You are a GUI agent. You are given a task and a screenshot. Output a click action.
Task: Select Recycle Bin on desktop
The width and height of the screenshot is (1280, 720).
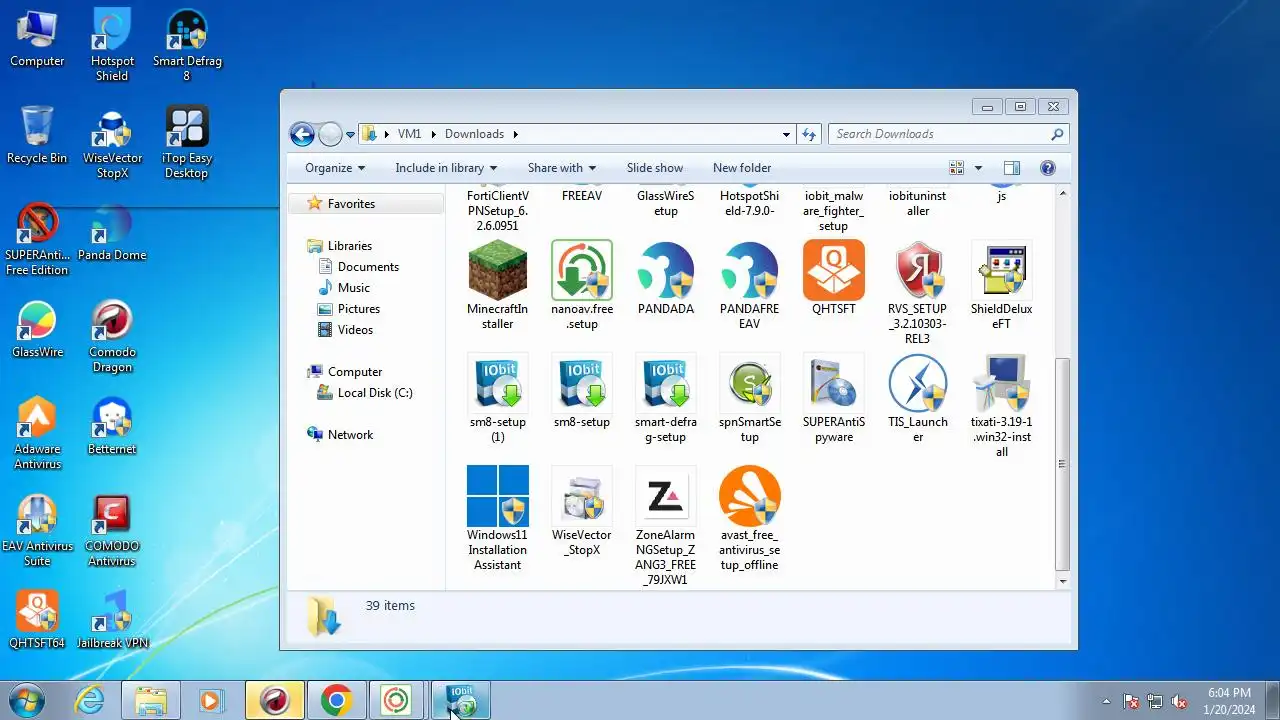tap(37, 135)
